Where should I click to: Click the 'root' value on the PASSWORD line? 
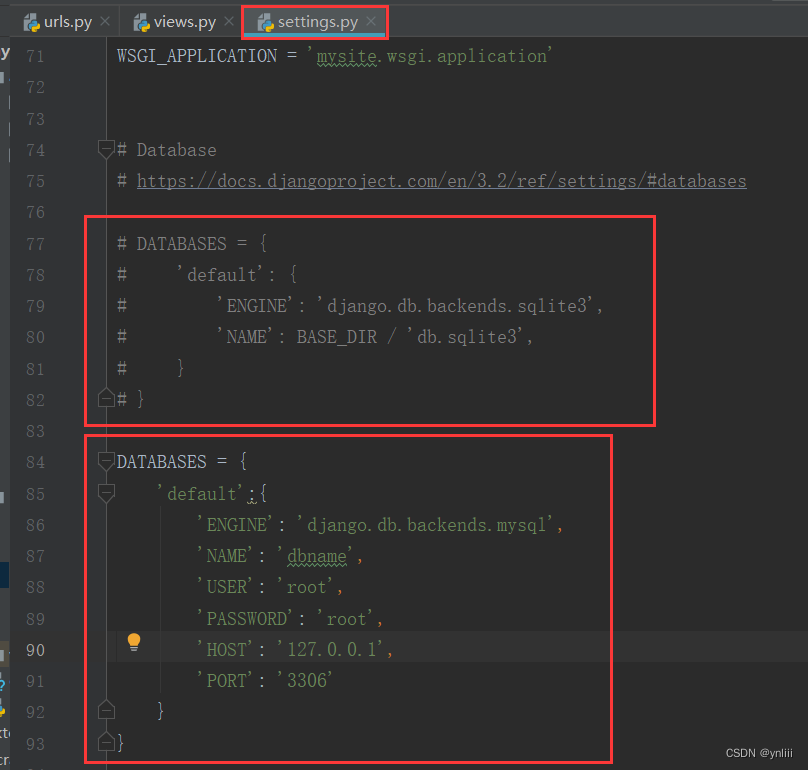tap(346, 618)
